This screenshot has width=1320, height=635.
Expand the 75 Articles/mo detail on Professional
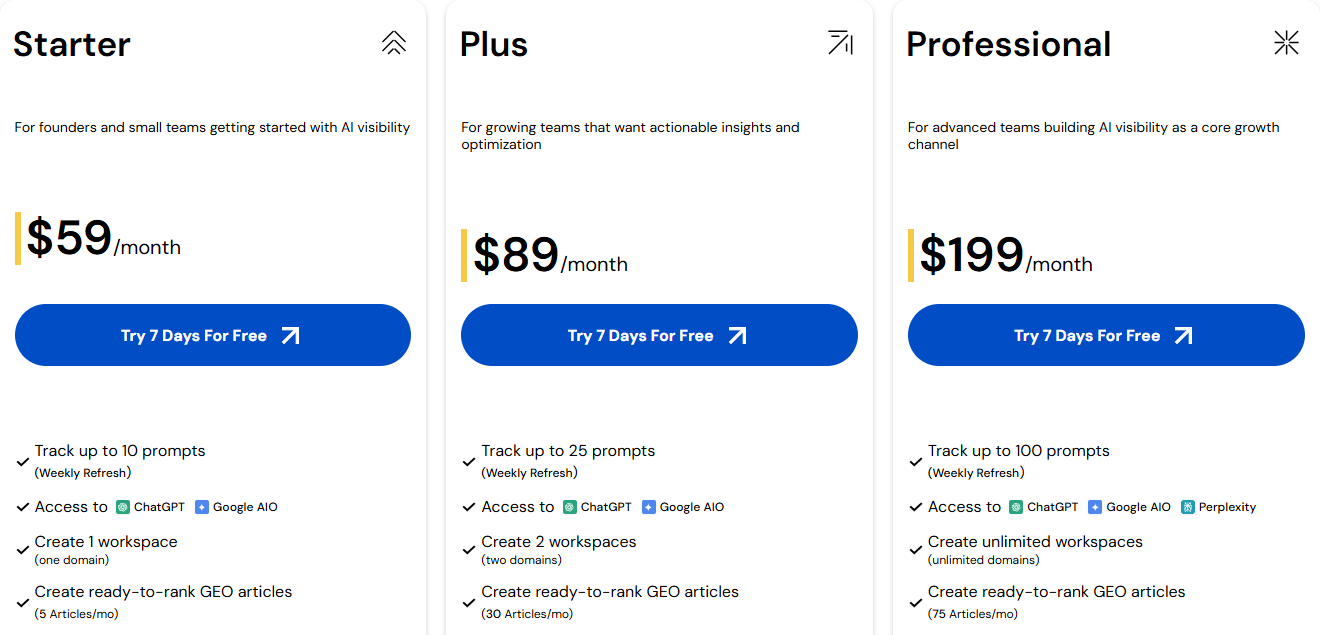(974, 613)
